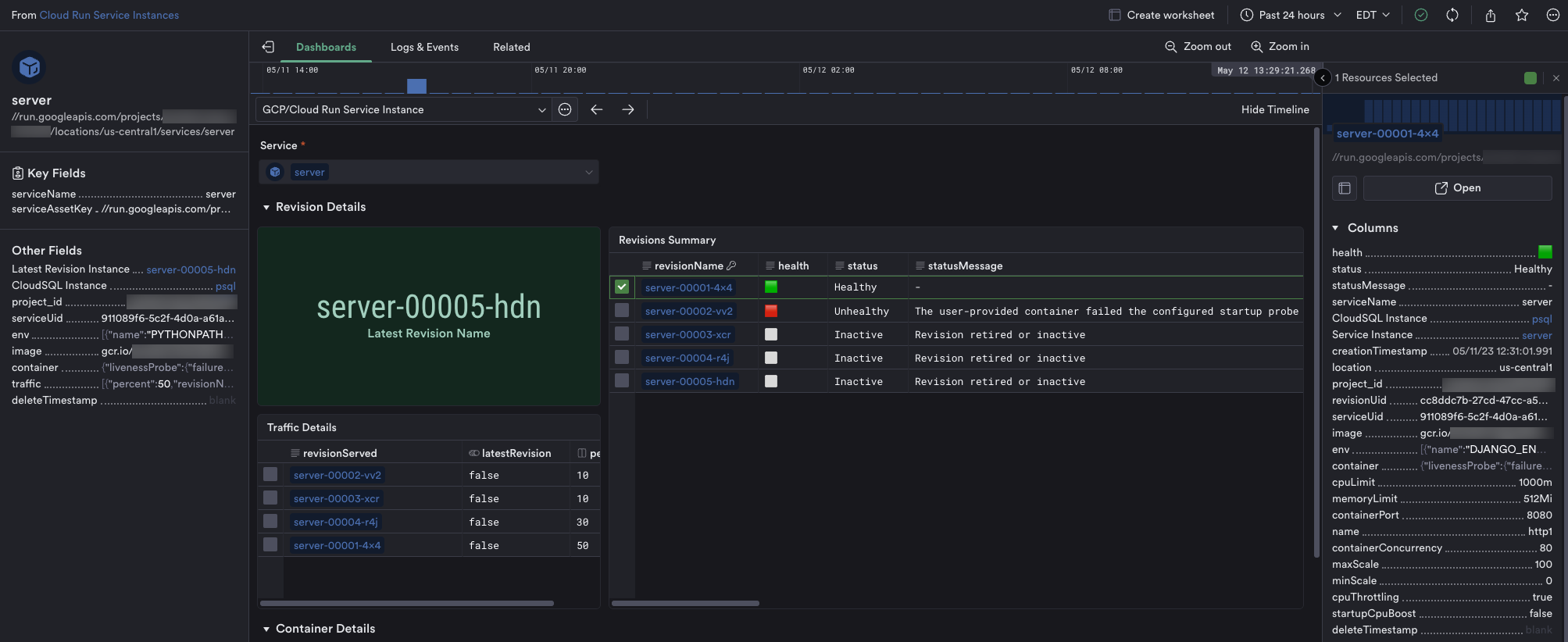Check the server-00004-r4j revision summary row

coord(622,357)
